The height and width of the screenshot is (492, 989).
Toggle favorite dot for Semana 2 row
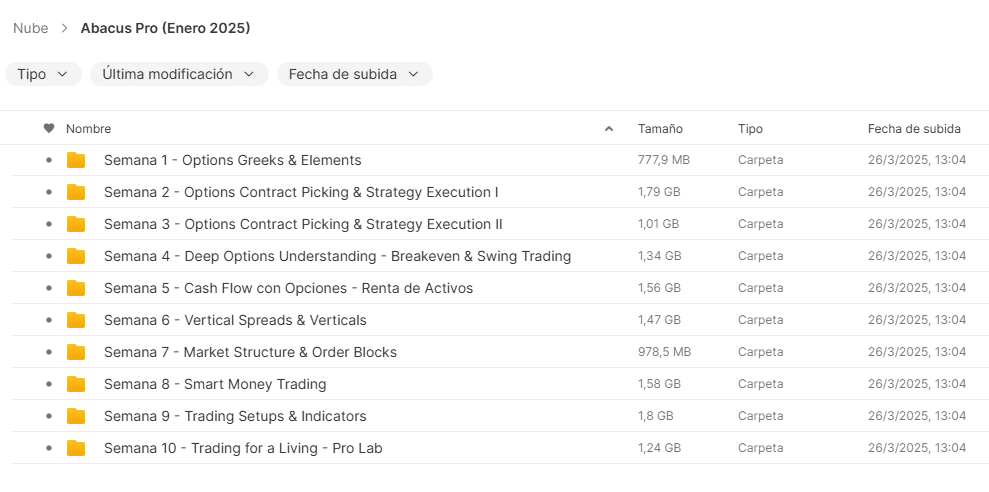pyautogui.click(x=48, y=192)
